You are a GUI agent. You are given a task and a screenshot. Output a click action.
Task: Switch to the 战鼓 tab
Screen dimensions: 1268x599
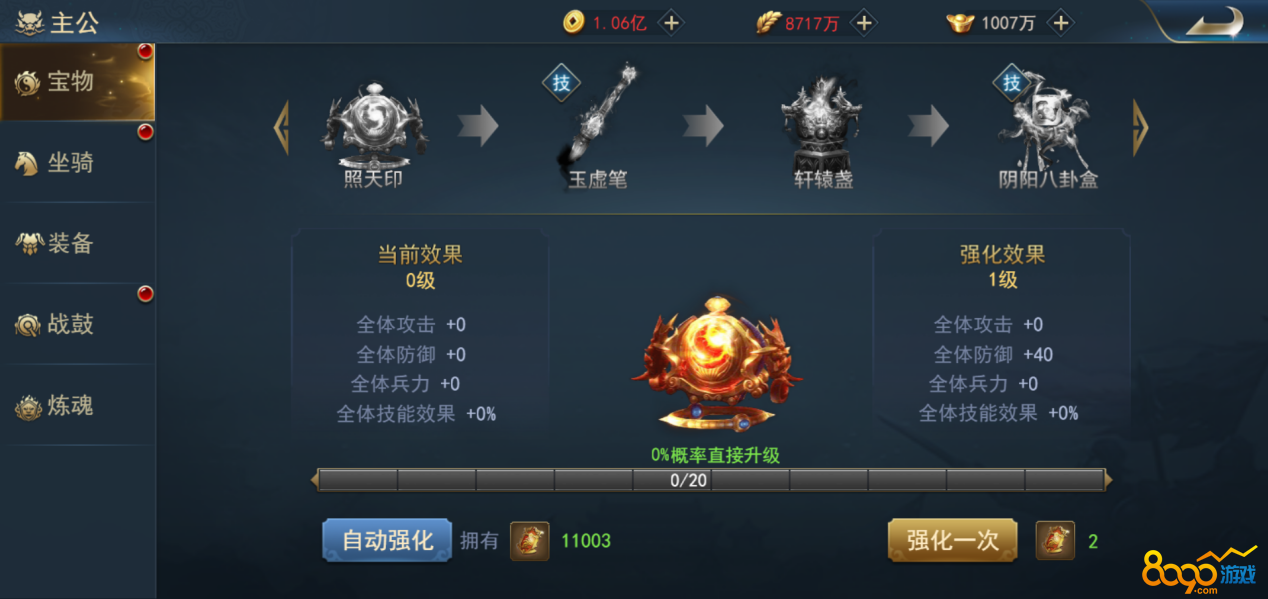pyautogui.click(x=77, y=325)
